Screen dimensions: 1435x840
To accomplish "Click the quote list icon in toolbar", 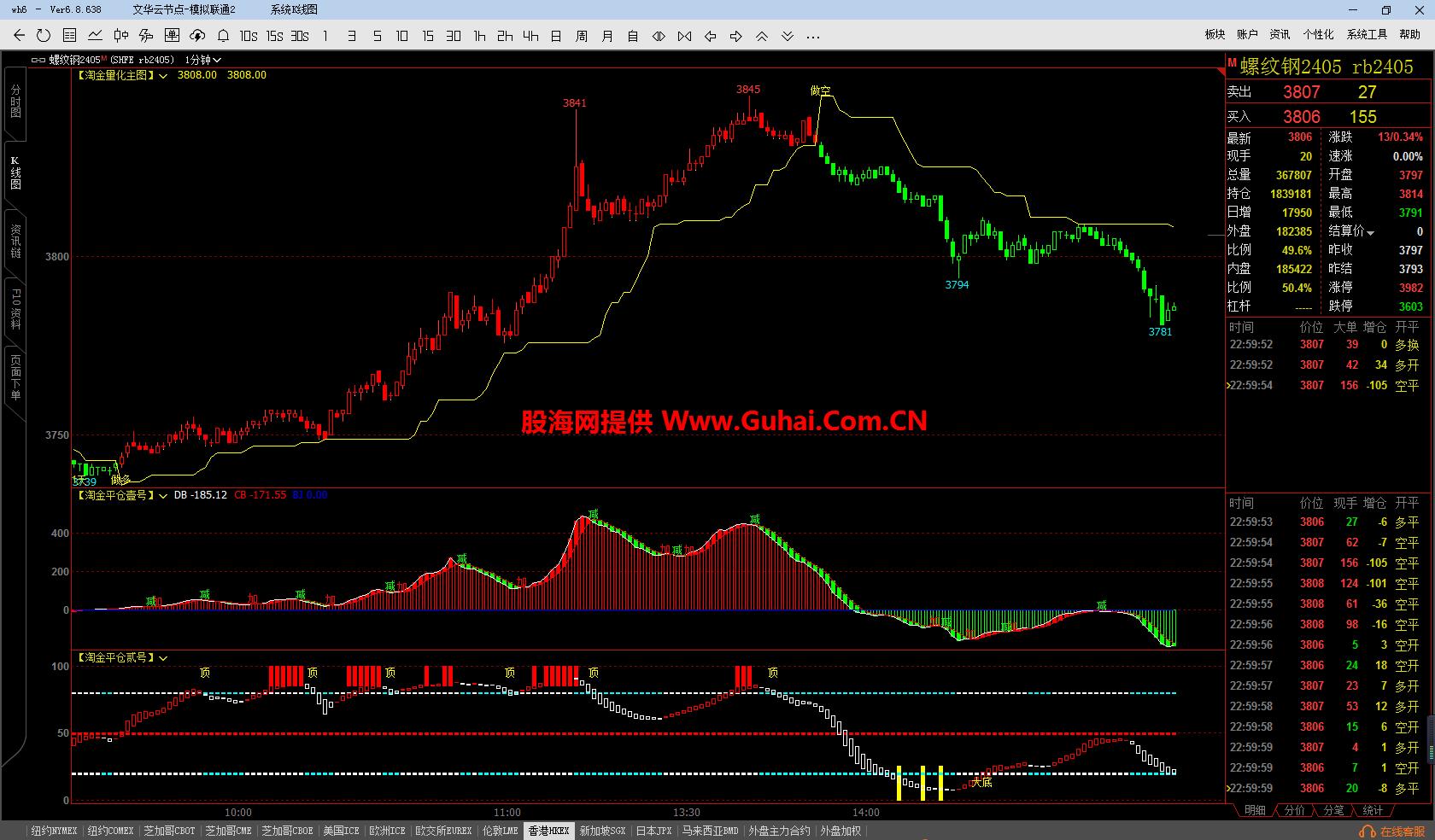I will point(69,36).
